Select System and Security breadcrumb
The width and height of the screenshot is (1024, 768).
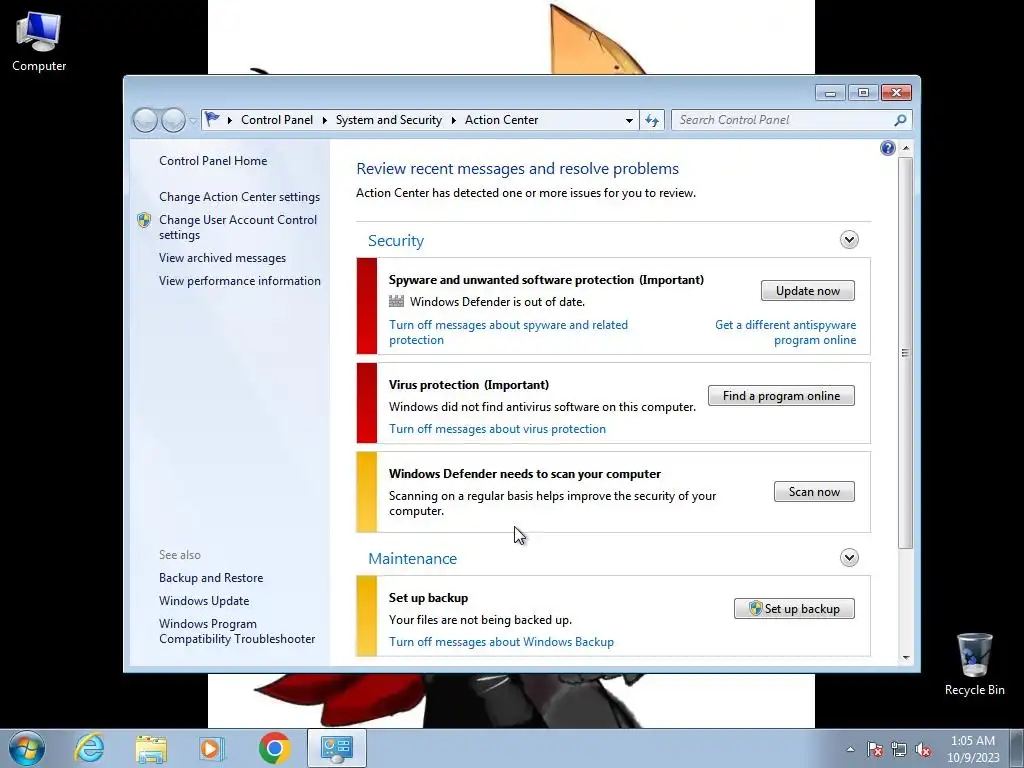pyautogui.click(x=389, y=120)
